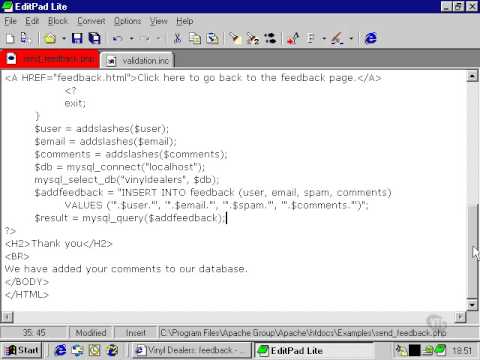
Task: Paste clipboard using the paste icon
Action: pyautogui.click(x=213, y=39)
